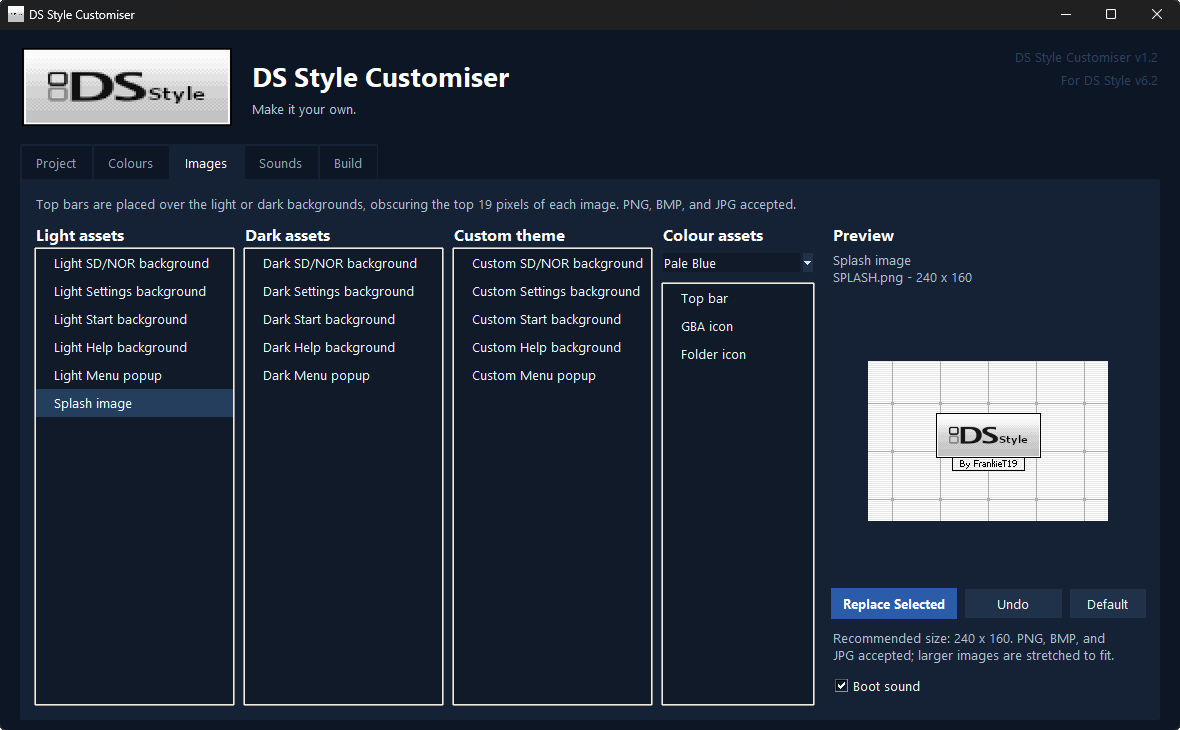The width and height of the screenshot is (1180, 730).
Task: Click the DS Style logo in header
Action: [x=127, y=87]
